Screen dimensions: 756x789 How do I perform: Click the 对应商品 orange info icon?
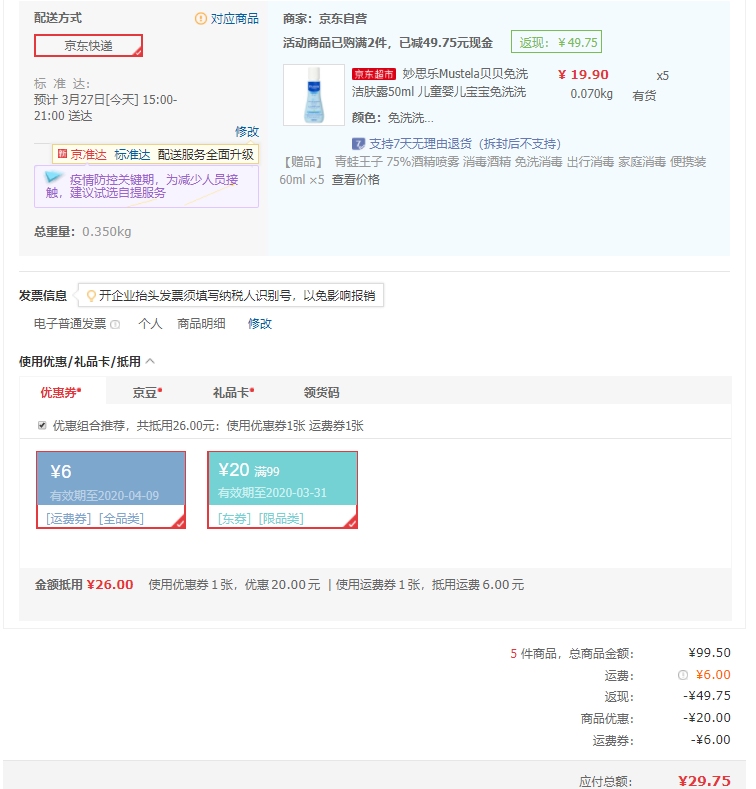tap(200, 19)
